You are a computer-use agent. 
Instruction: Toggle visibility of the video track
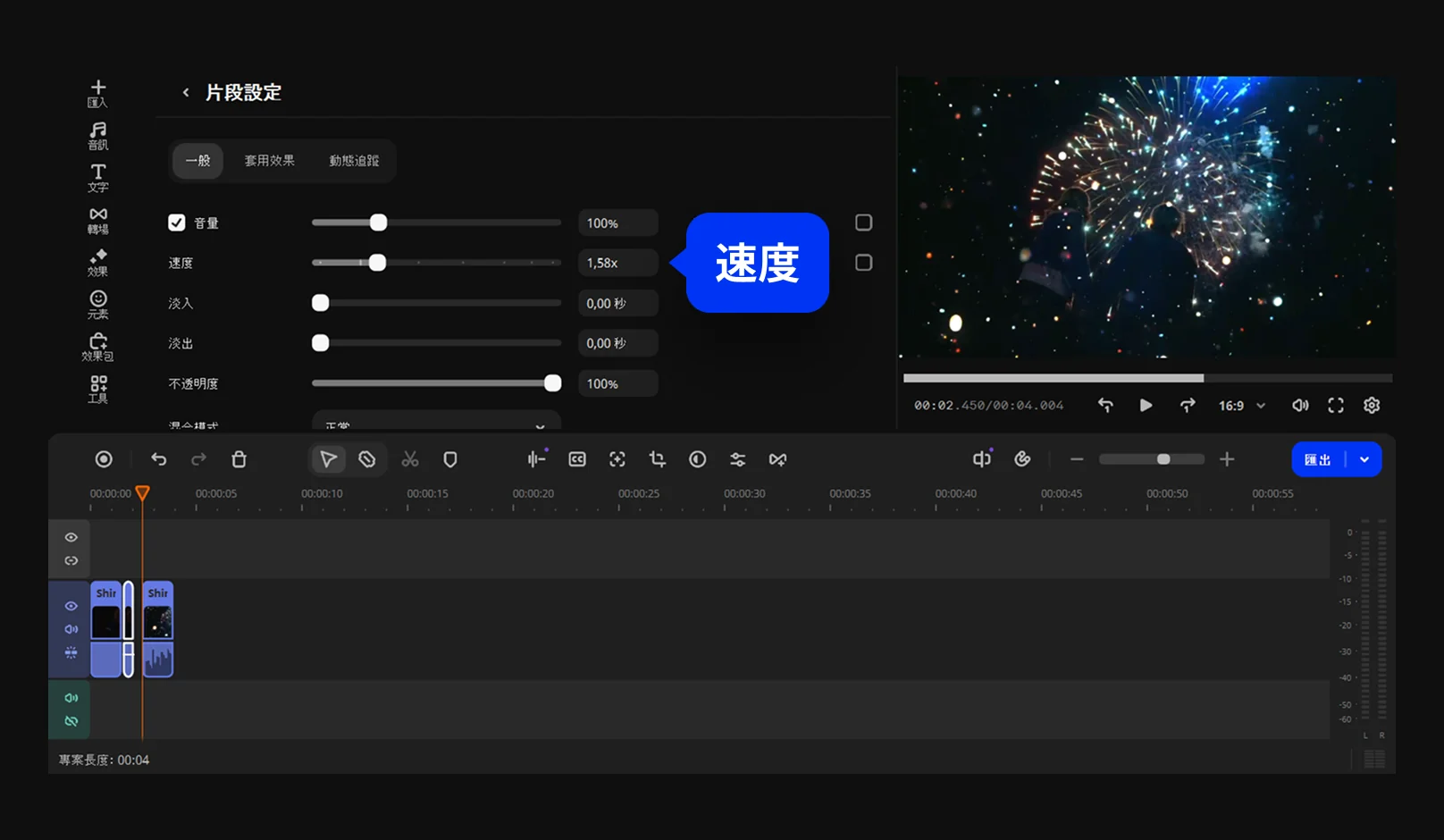71,606
